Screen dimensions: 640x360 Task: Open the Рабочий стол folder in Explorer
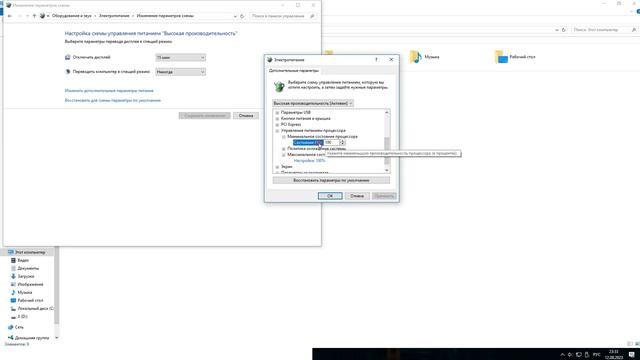515,57
